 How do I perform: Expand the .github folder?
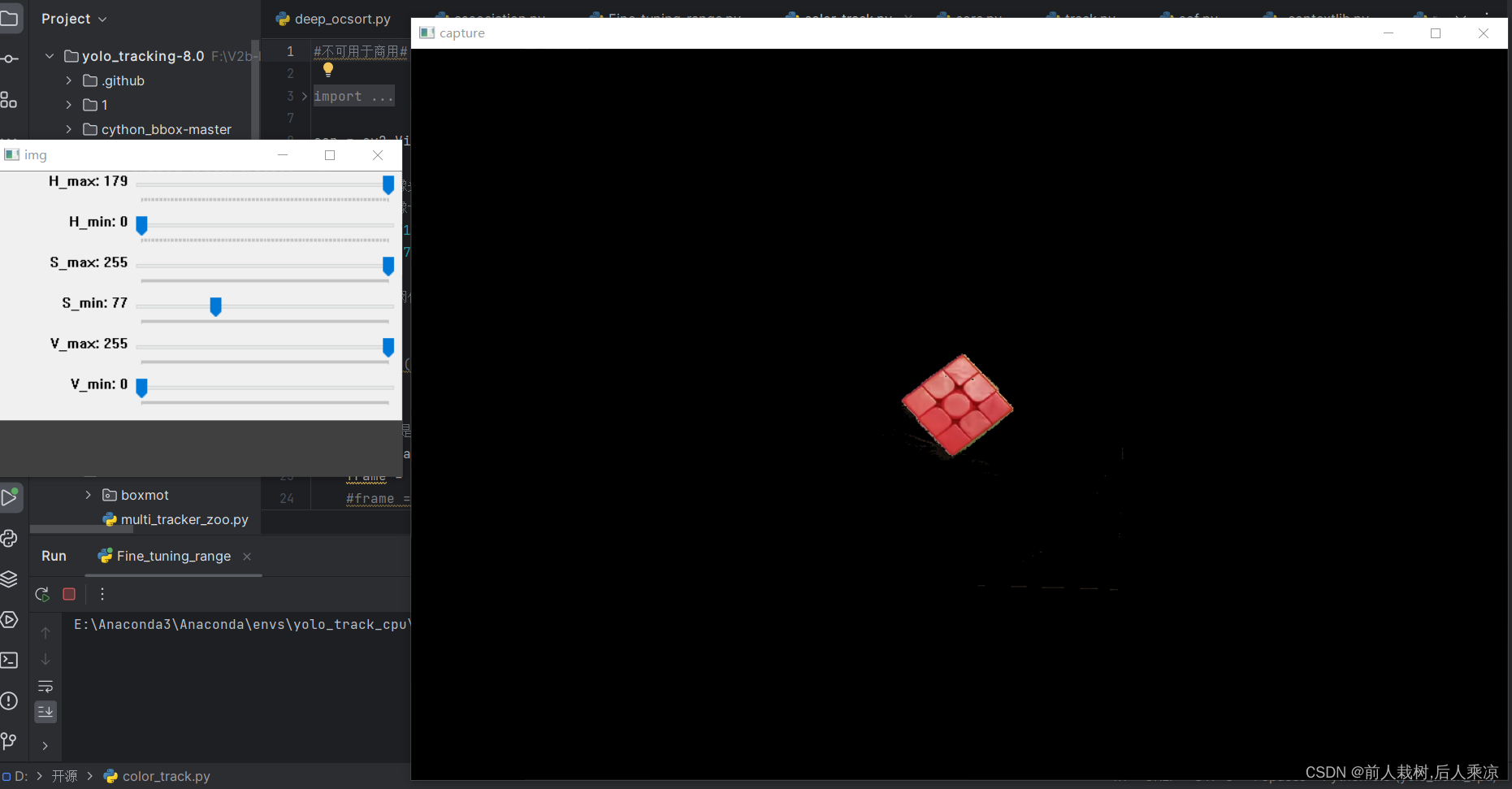tap(69, 80)
